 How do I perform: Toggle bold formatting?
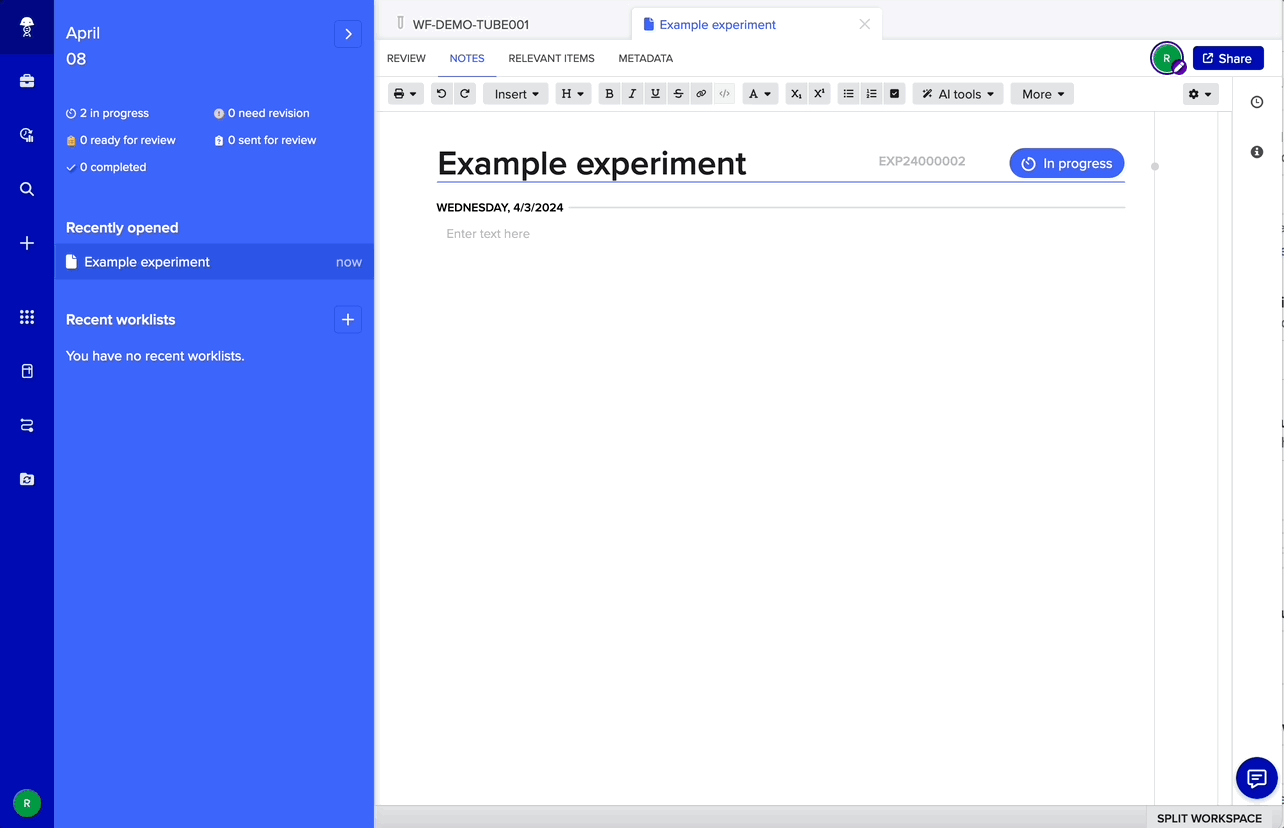coord(609,94)
